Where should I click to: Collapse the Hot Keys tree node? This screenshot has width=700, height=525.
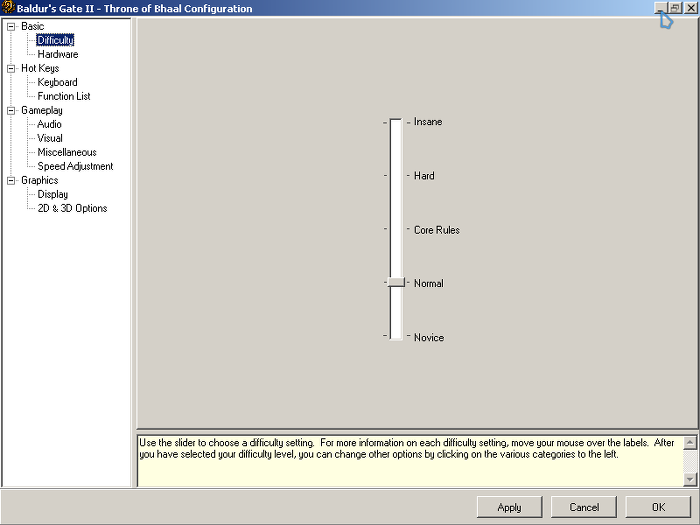pyautogui.click(x=11, y=69)
